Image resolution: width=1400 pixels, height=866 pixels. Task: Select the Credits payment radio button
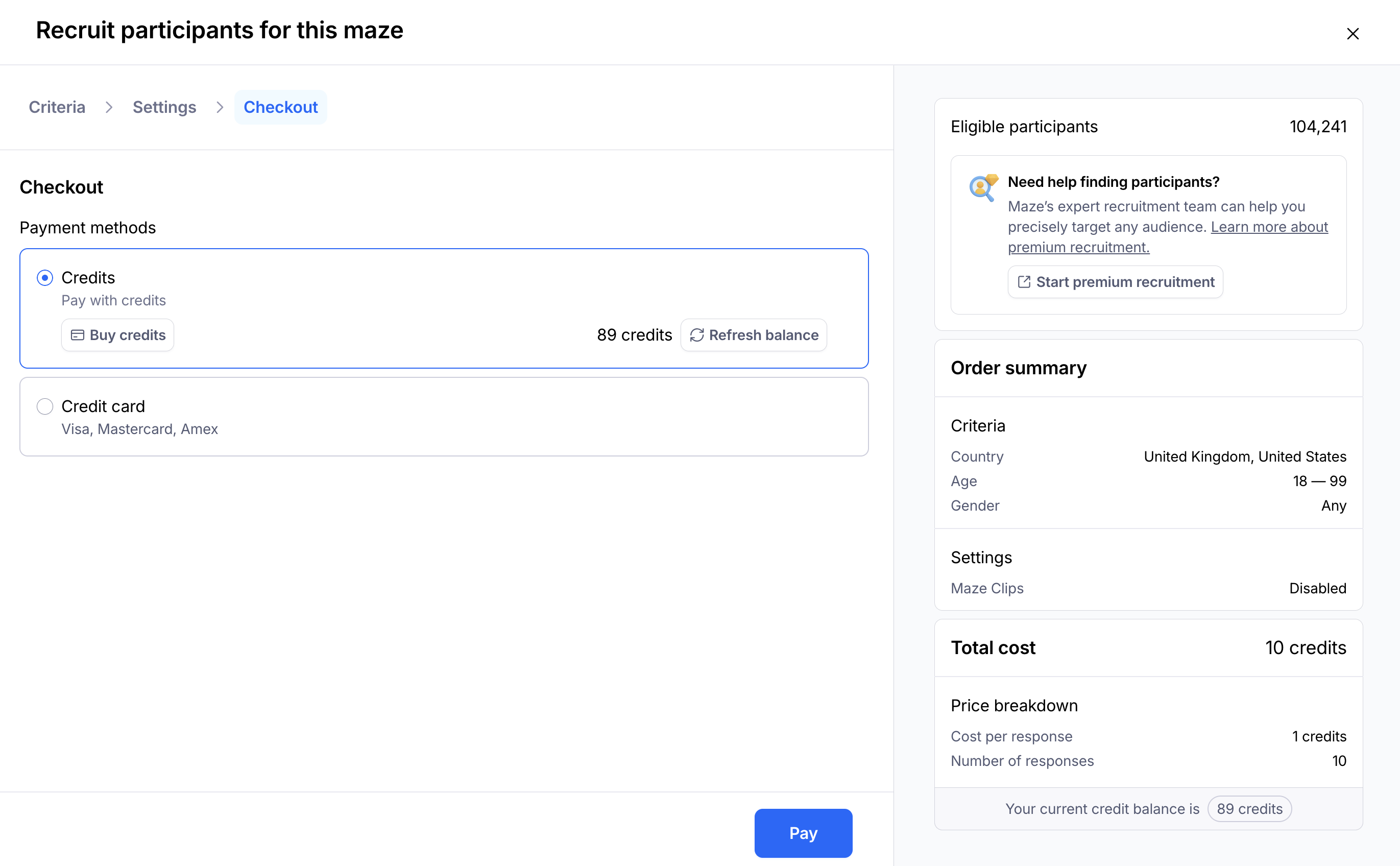[44, 278]
